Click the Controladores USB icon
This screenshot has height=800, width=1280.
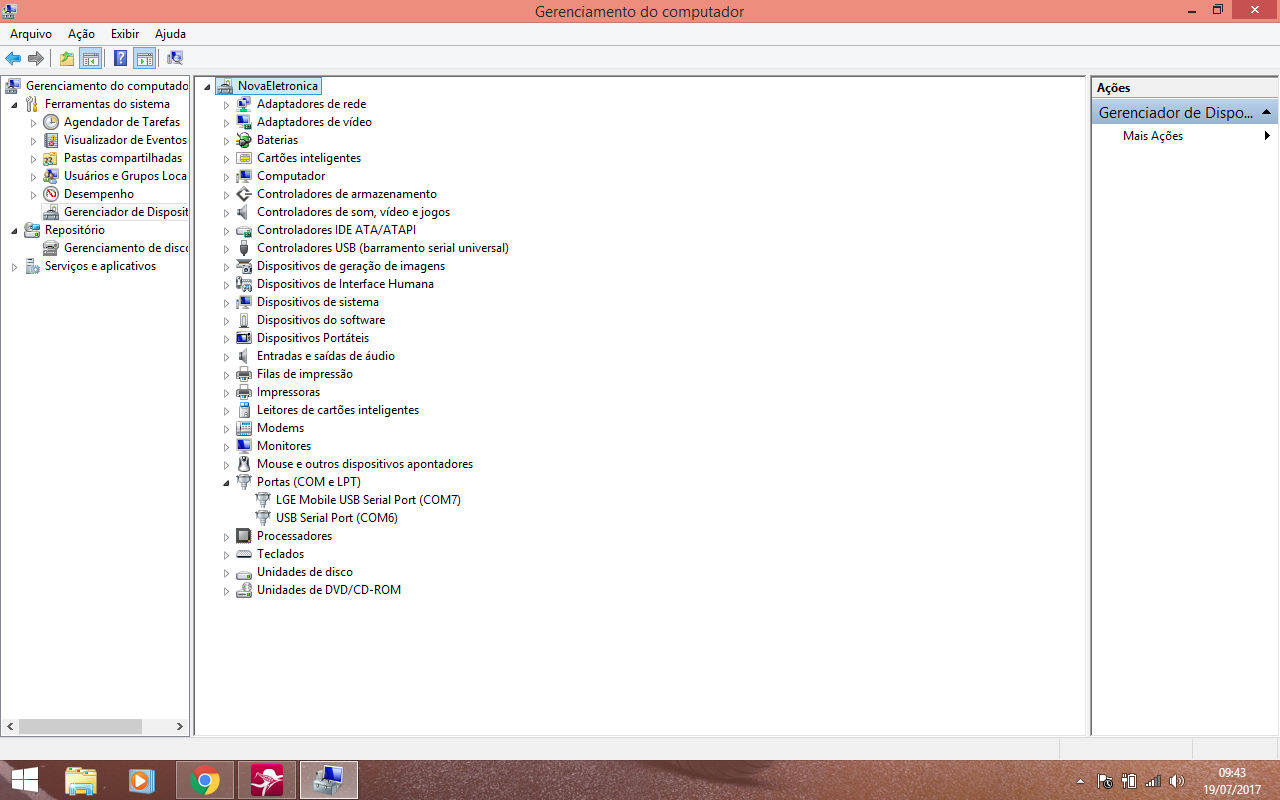pyautogui.click(x=244, y=248)
